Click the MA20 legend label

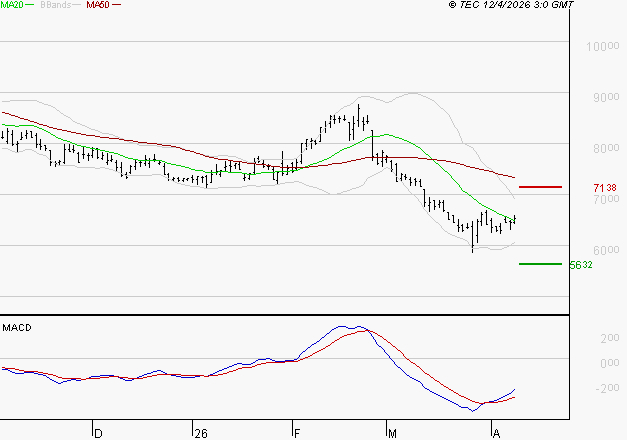click(12, 5)
